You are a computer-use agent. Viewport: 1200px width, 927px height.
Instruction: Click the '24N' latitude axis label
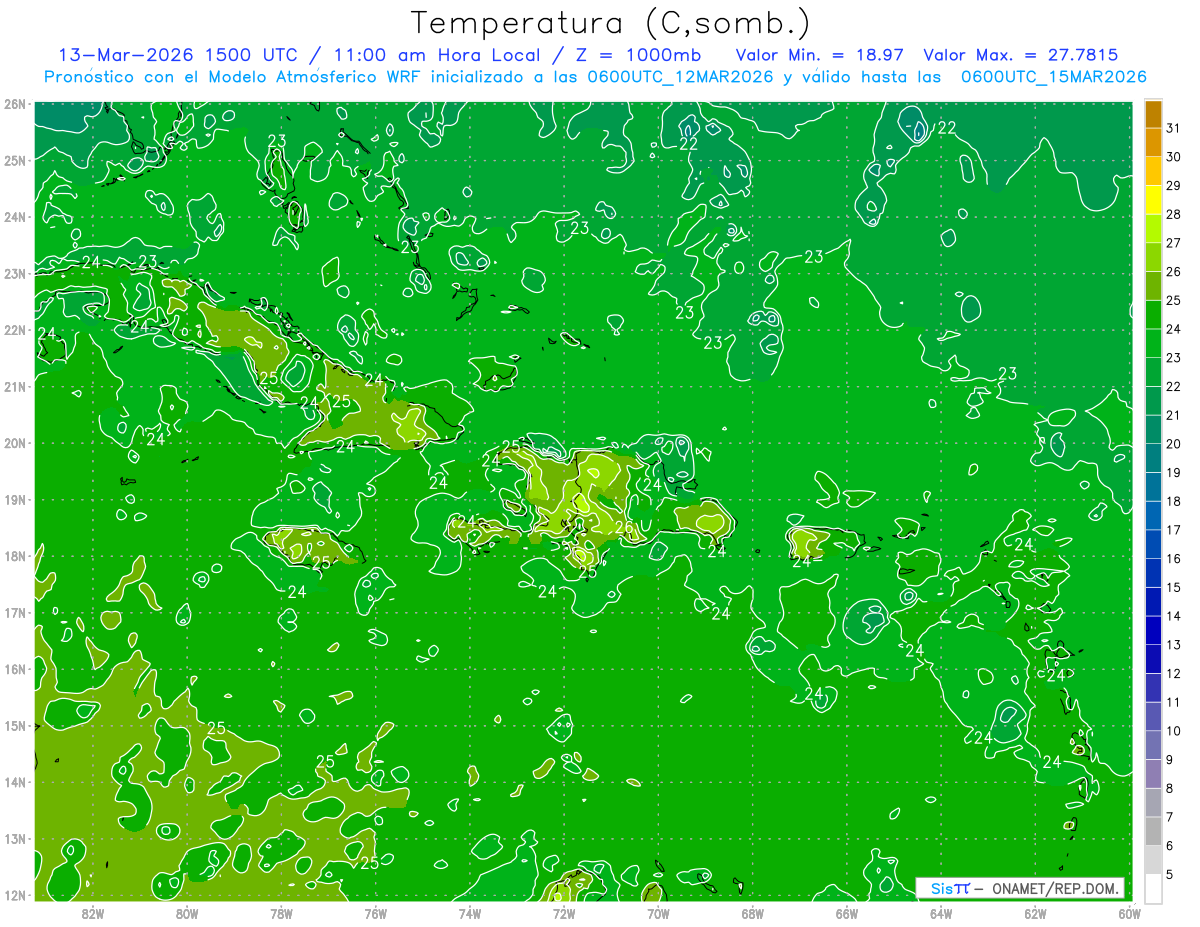click(x=14, y=217)
